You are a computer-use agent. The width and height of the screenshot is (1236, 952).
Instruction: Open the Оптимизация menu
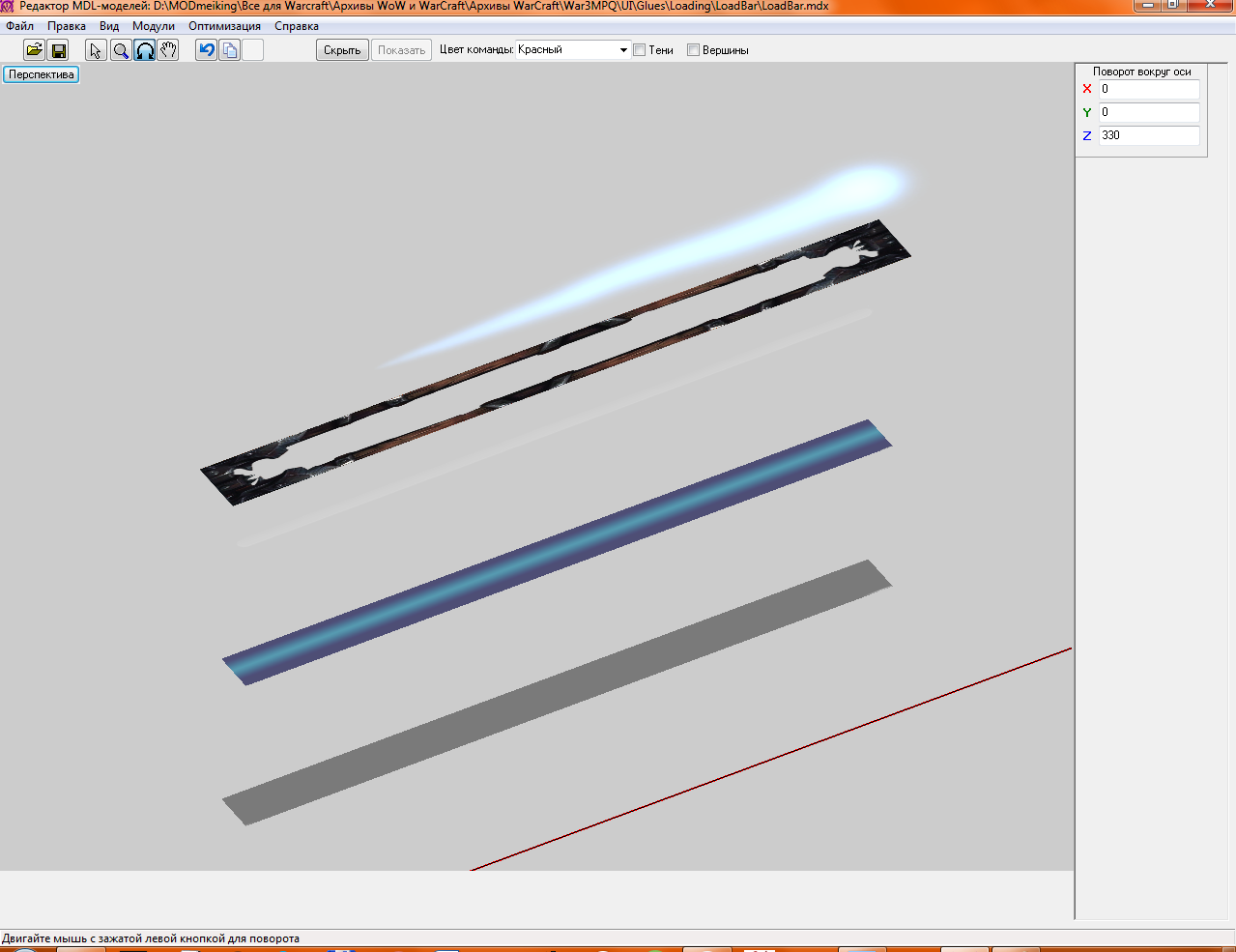[224, 26]
